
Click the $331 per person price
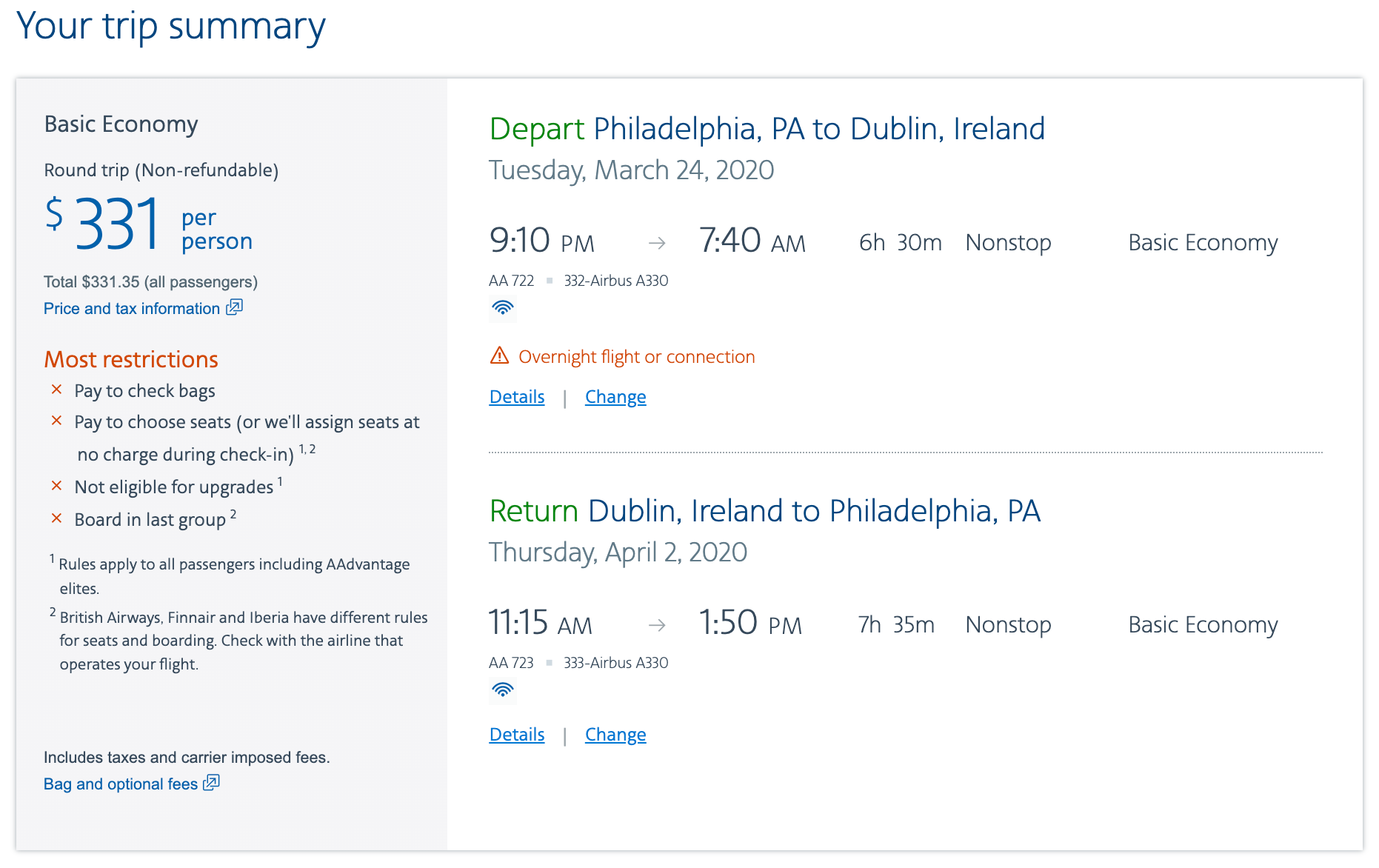(x=148, y=224)
